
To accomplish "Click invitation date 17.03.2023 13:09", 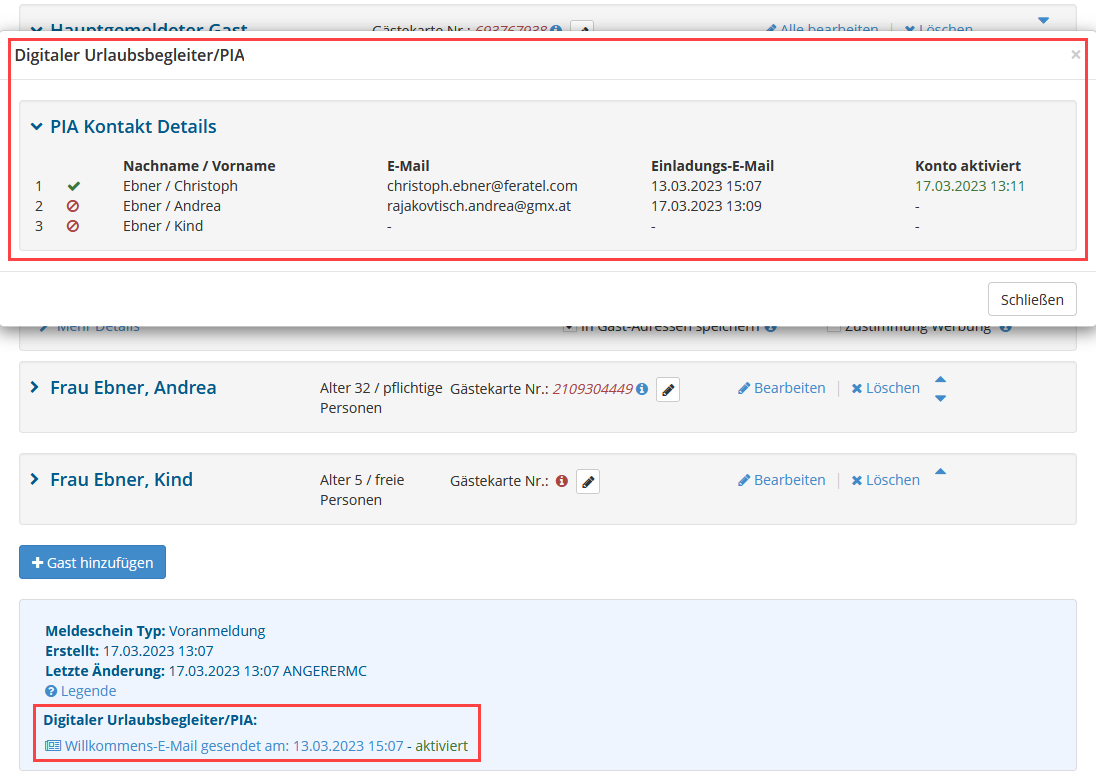I will coord(706,206).
